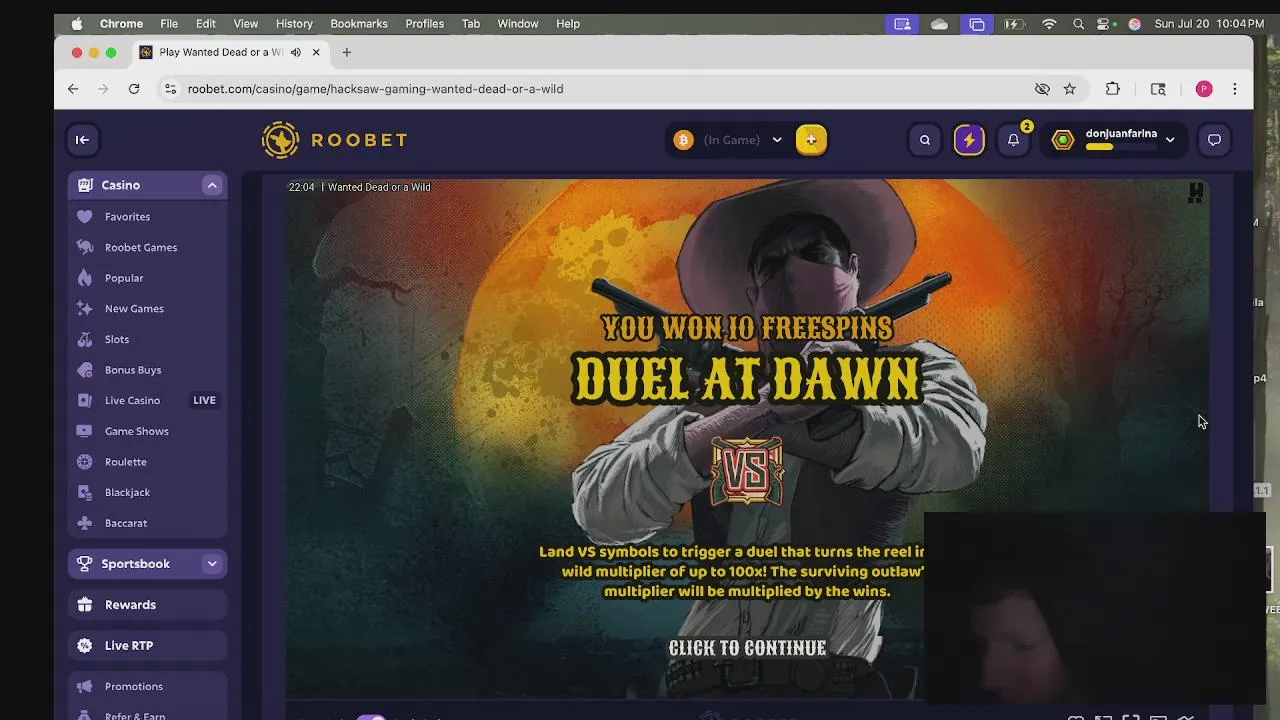Open the Window menu

[518, 23]
